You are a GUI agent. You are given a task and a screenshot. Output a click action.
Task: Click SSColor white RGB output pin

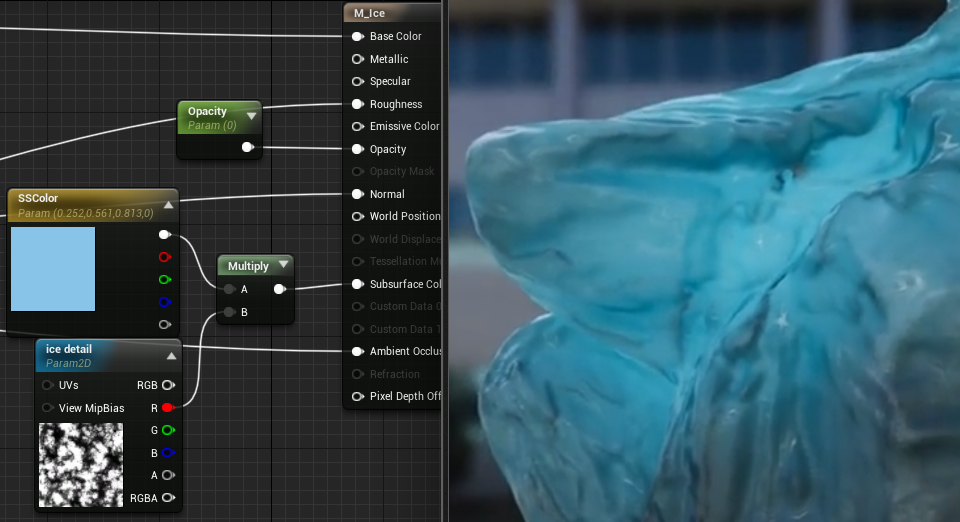point(164,234)
